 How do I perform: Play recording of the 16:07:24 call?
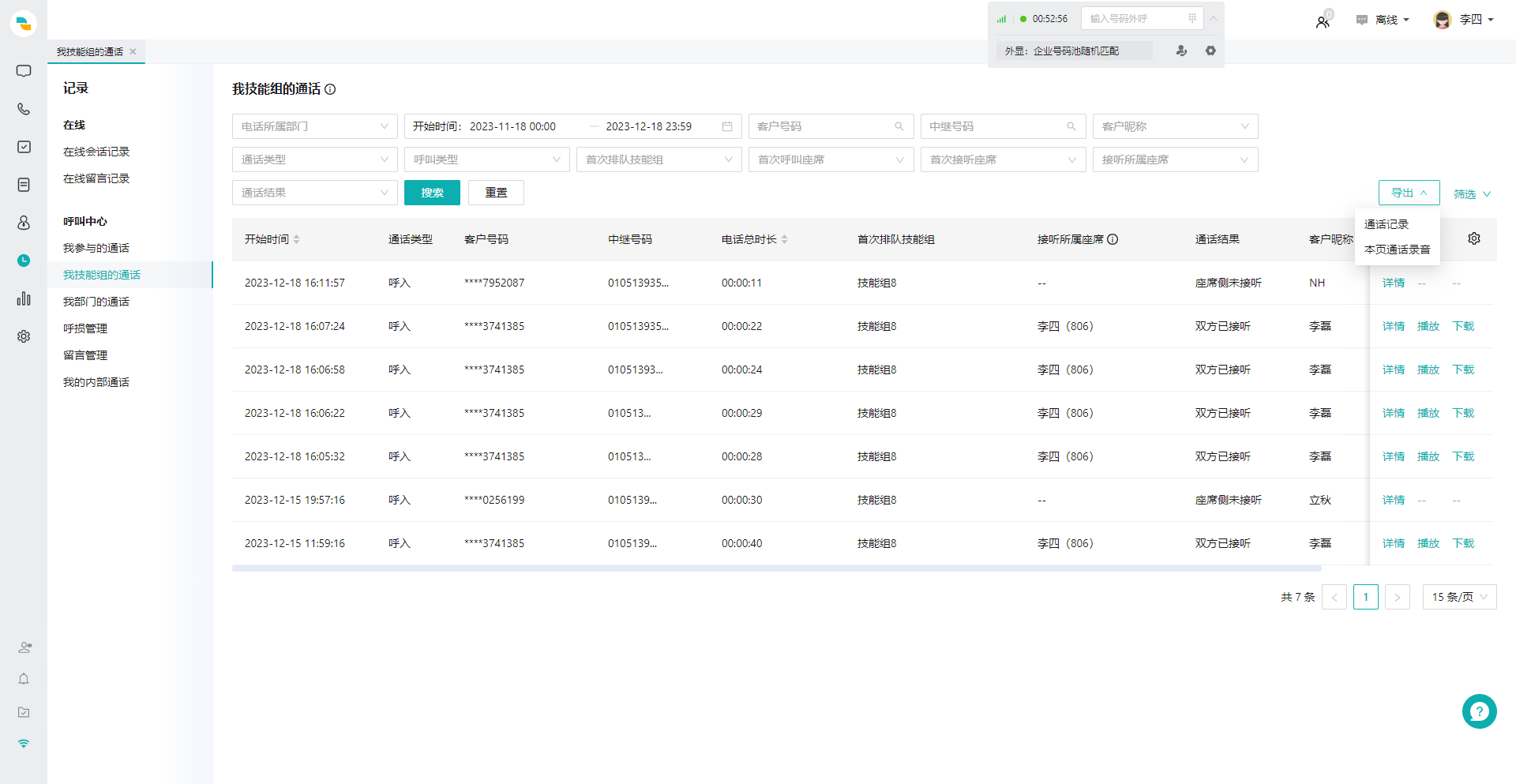click(x=1428, y=326)
